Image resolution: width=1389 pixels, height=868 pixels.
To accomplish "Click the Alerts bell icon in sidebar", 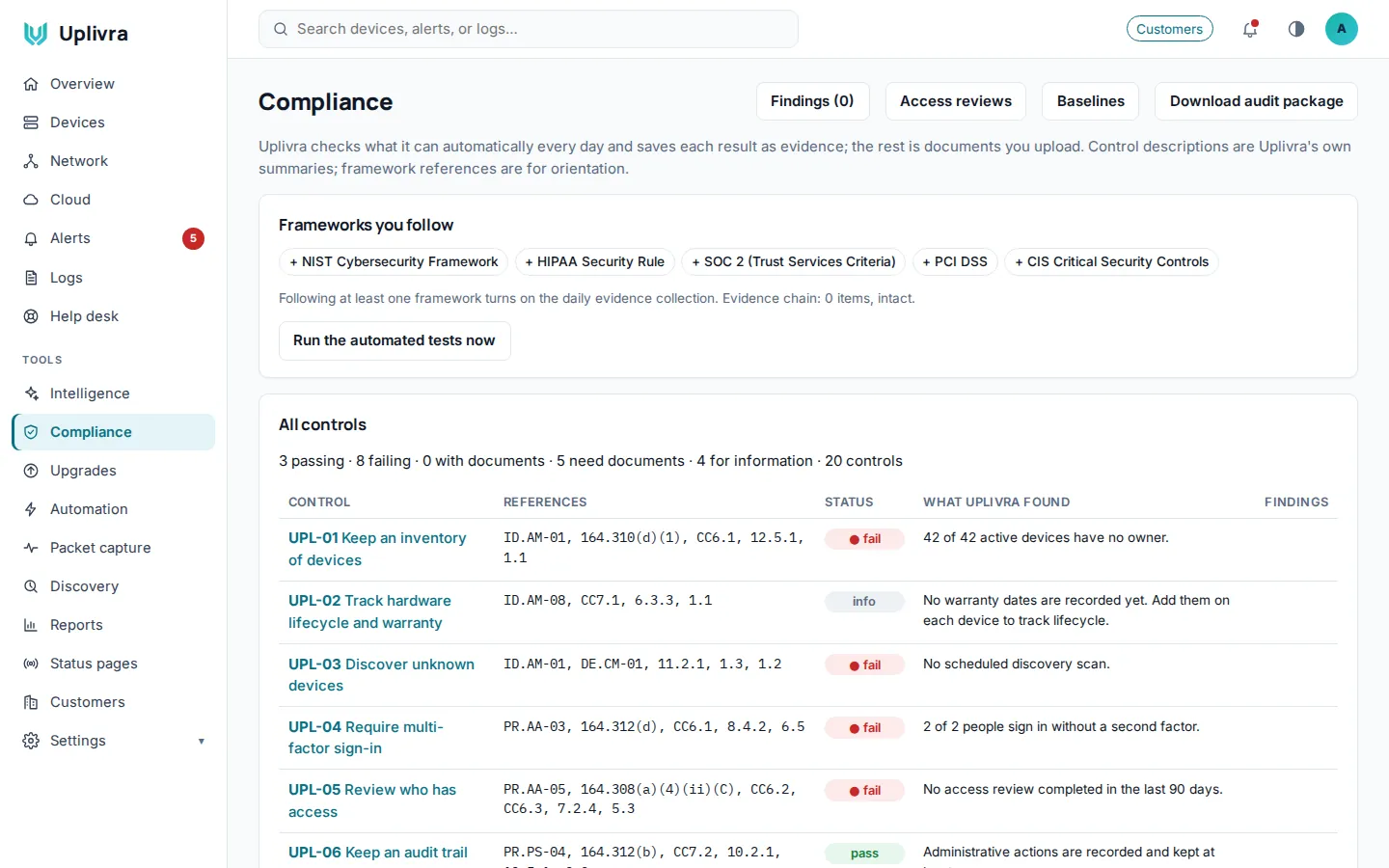I will [x=31, y=238].
